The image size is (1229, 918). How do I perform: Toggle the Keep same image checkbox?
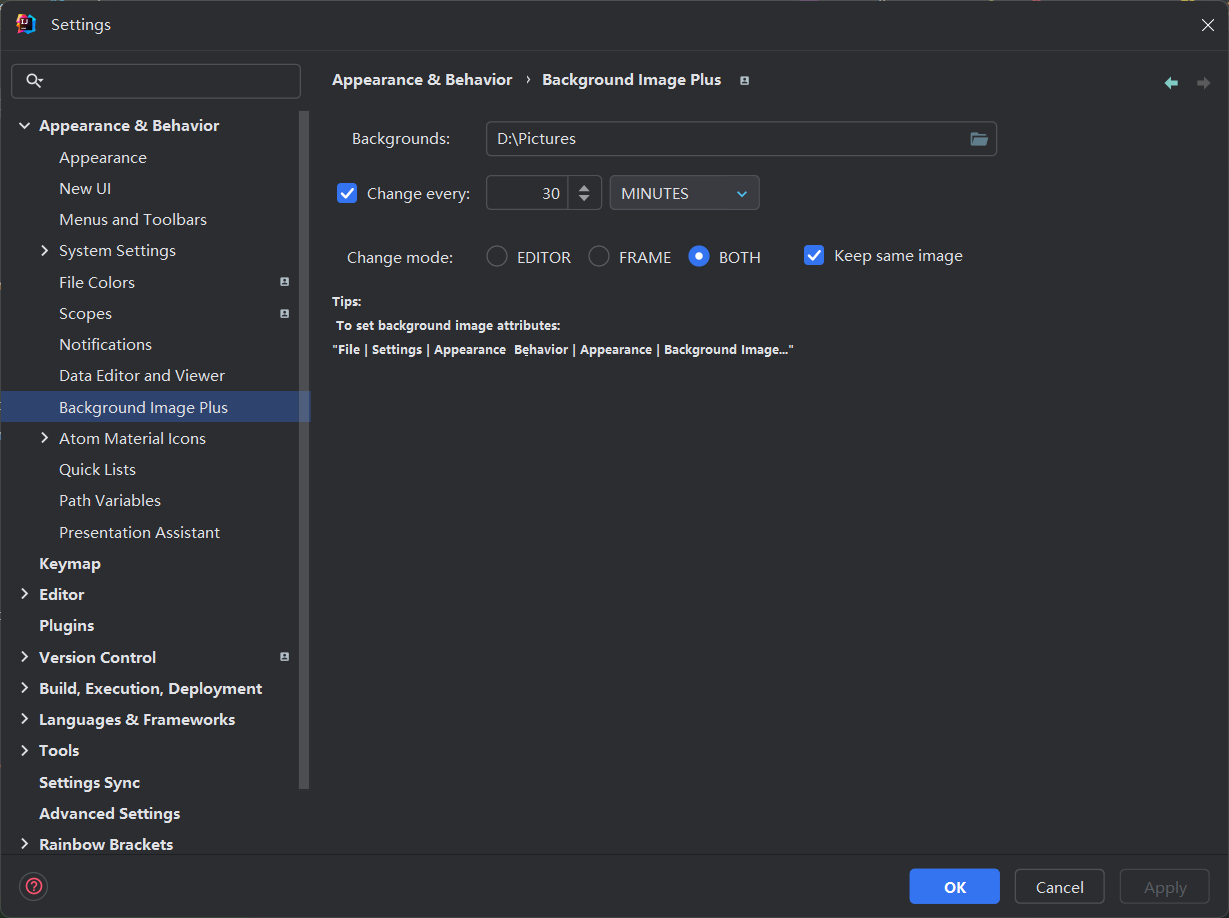(814, 256)
